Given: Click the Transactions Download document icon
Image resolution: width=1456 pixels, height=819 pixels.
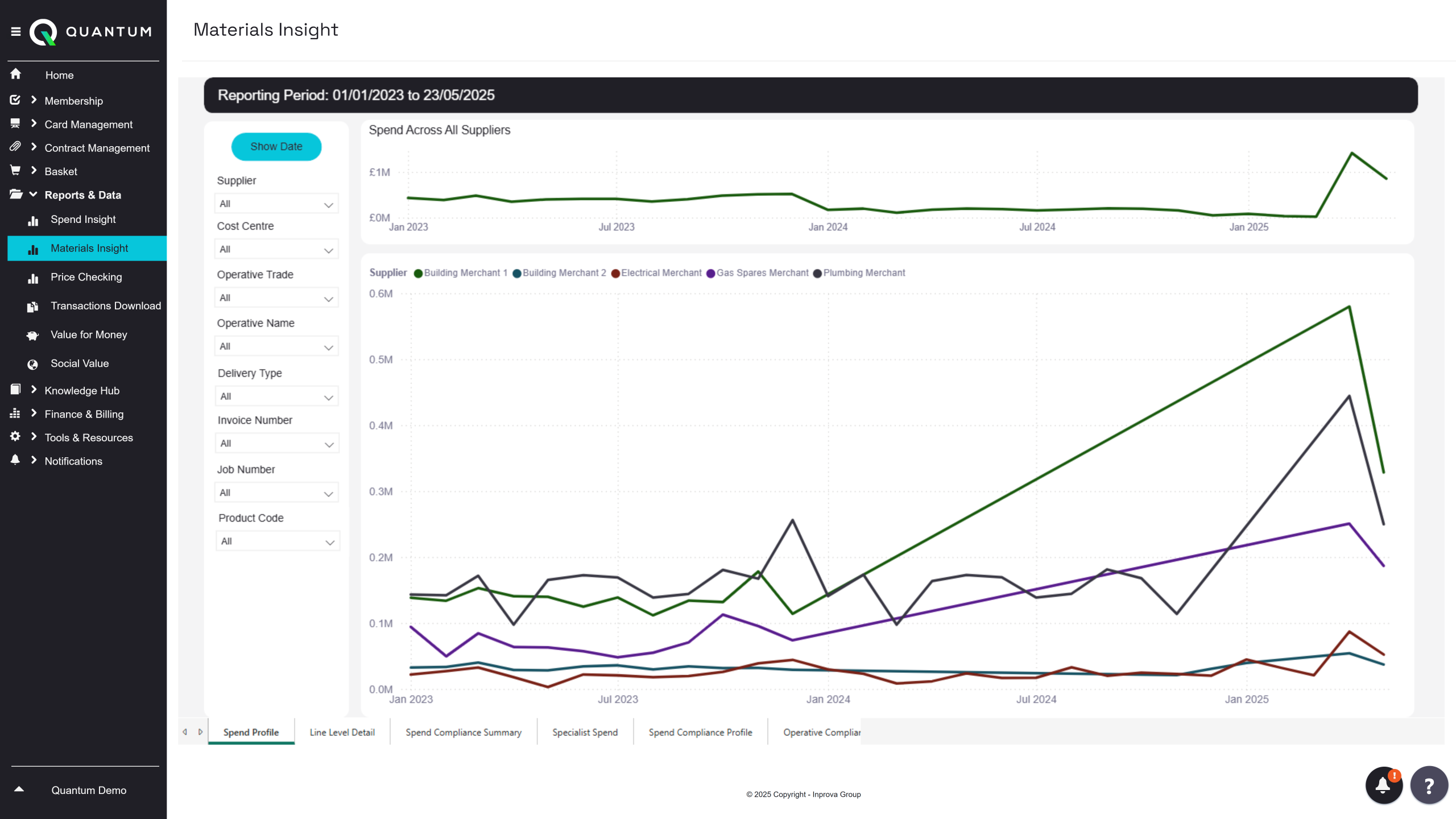Looking at the screenshot, I should tap(32, 307).
